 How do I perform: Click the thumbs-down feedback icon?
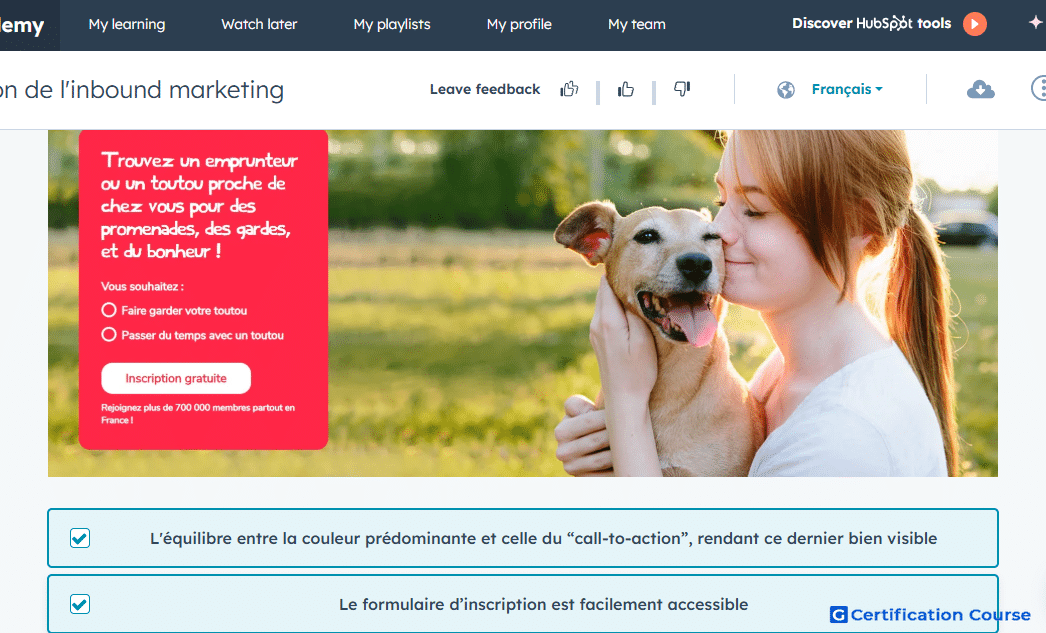pyautogui.click(x=682, y=88)
